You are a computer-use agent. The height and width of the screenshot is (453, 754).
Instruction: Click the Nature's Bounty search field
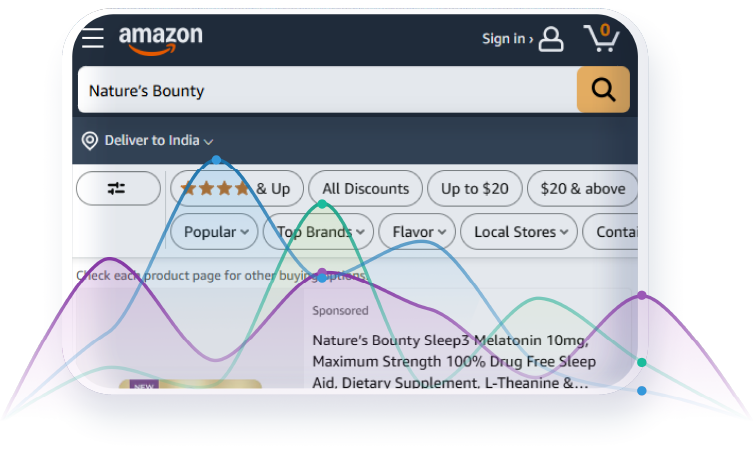coord(327,91)
